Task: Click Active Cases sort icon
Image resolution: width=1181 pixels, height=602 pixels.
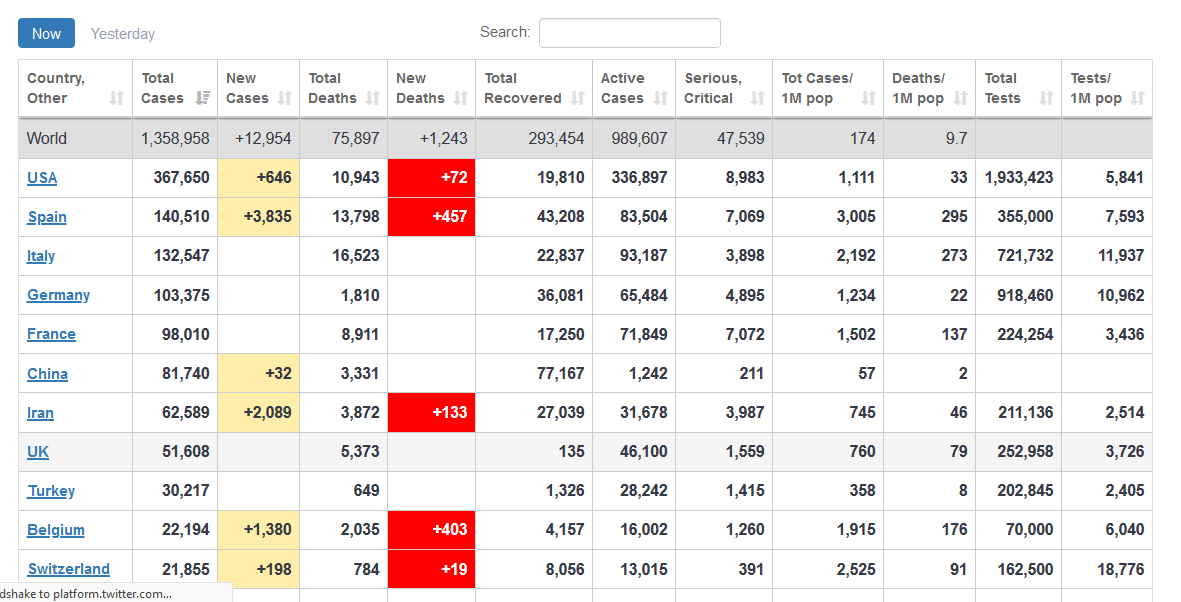Action: point(661,98)
